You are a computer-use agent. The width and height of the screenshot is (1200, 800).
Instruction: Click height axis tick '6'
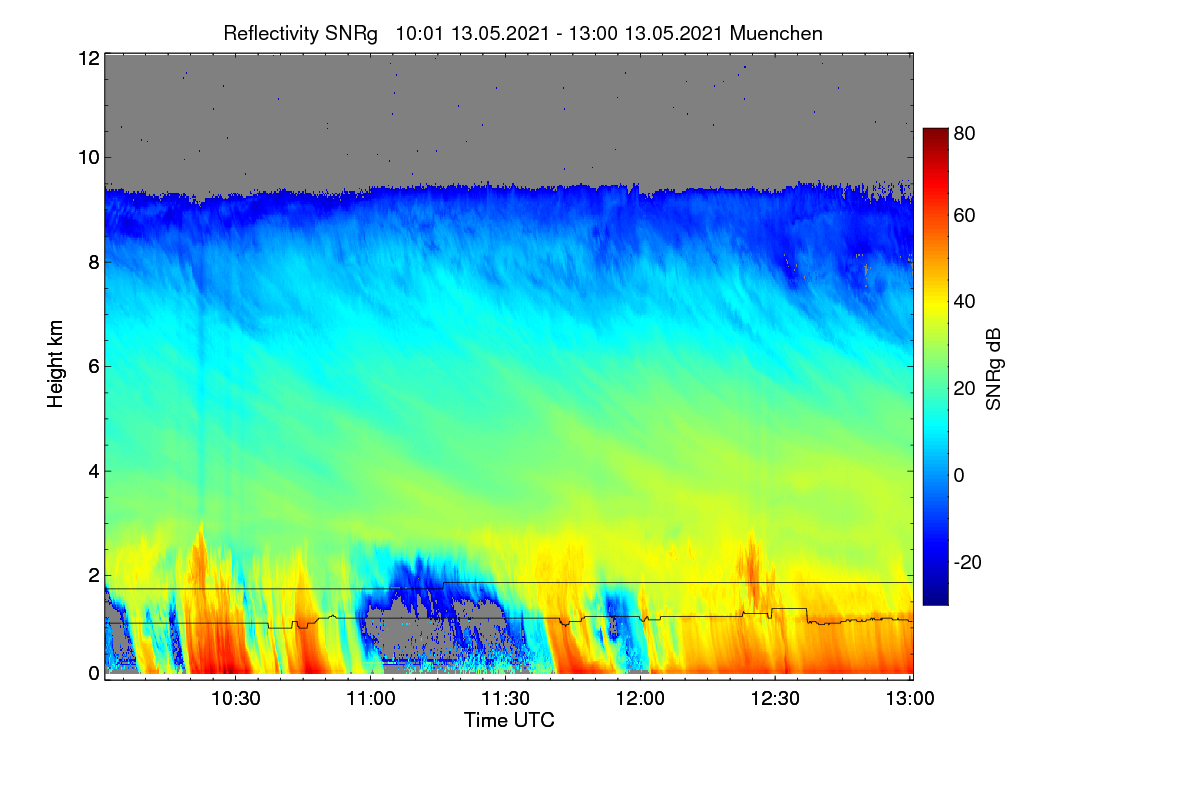pyautogui.click(x=94, y=366)
